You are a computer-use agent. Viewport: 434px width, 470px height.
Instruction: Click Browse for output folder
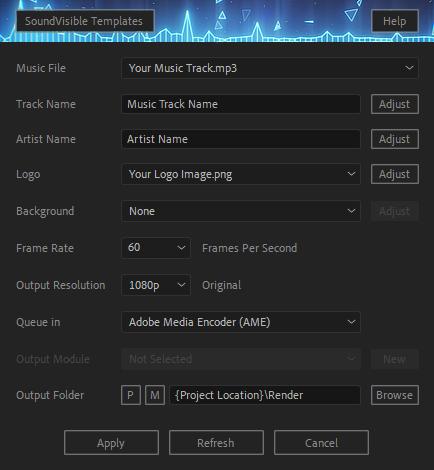[x=395, y=395]
